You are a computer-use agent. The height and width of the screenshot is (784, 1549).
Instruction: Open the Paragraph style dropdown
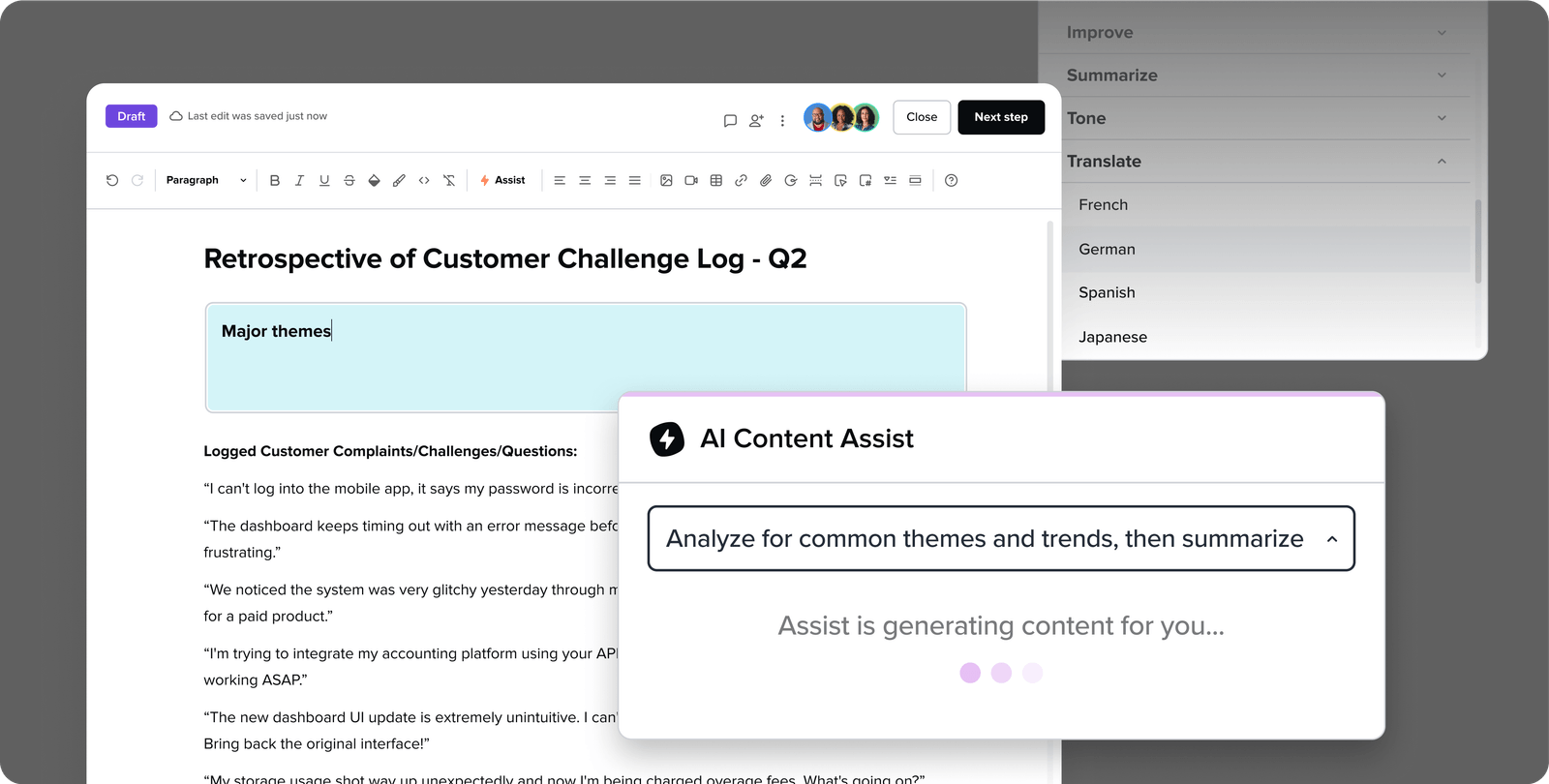click(203, 180)
